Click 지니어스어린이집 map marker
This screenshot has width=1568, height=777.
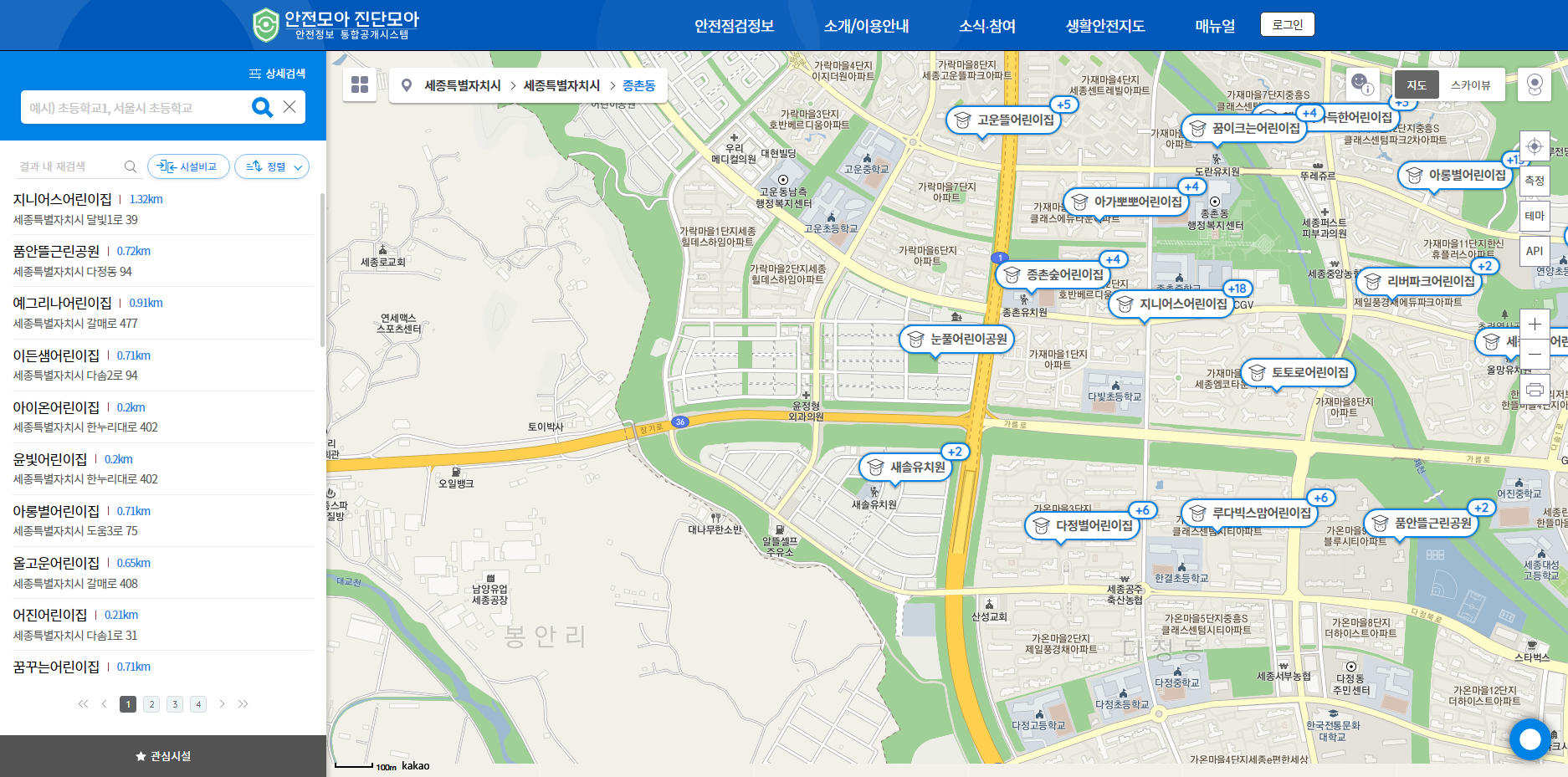[x=1171, y=304]
